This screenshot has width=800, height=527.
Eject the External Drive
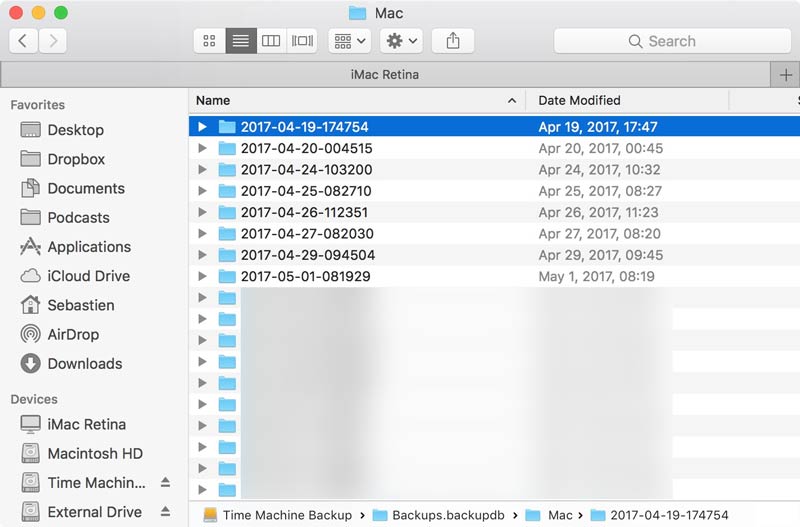[x=165, y=511]
